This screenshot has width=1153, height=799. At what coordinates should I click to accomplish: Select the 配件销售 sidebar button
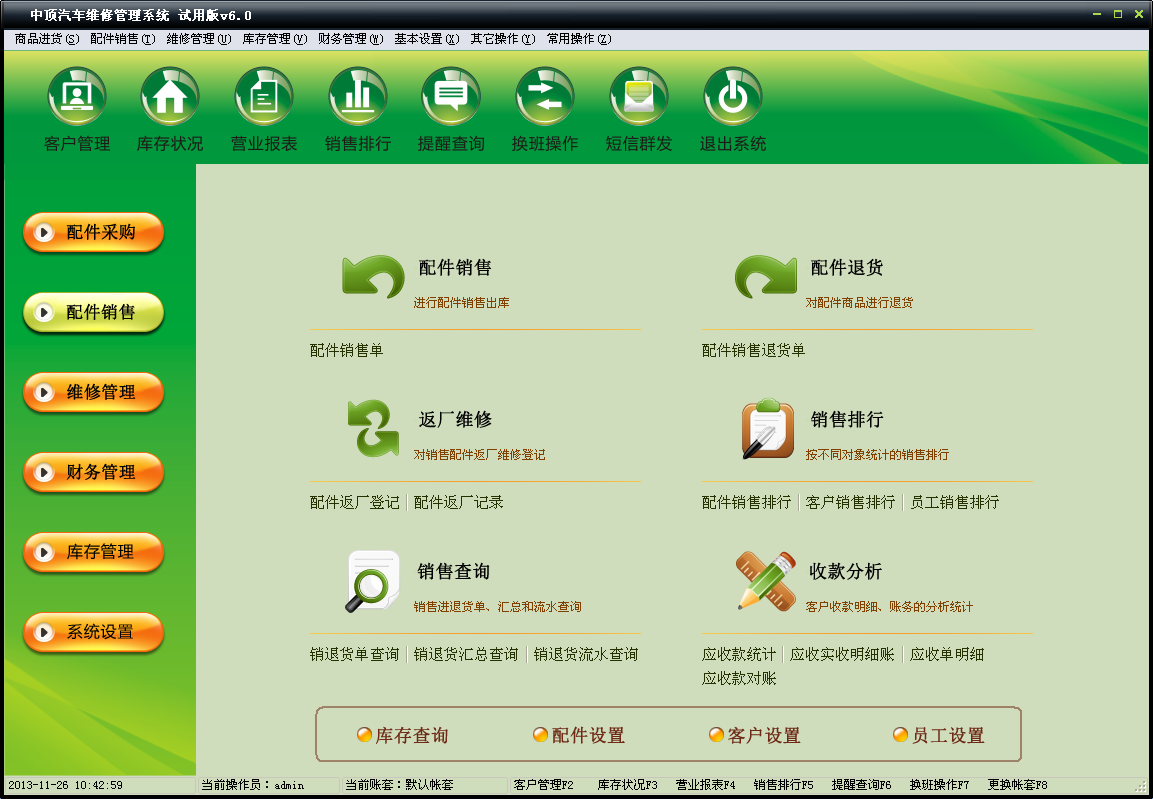pos(93,312)
